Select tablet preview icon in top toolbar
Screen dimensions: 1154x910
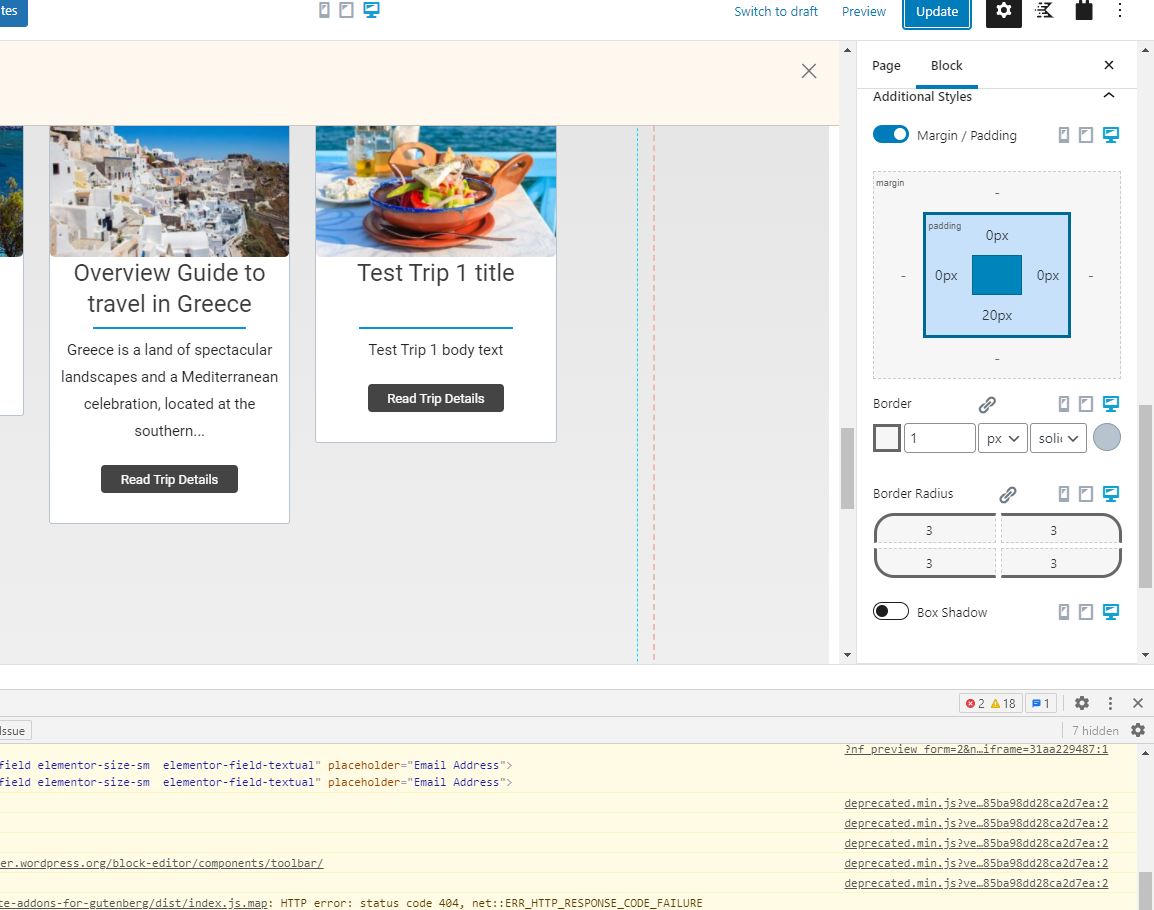click(x=346, y=10)
